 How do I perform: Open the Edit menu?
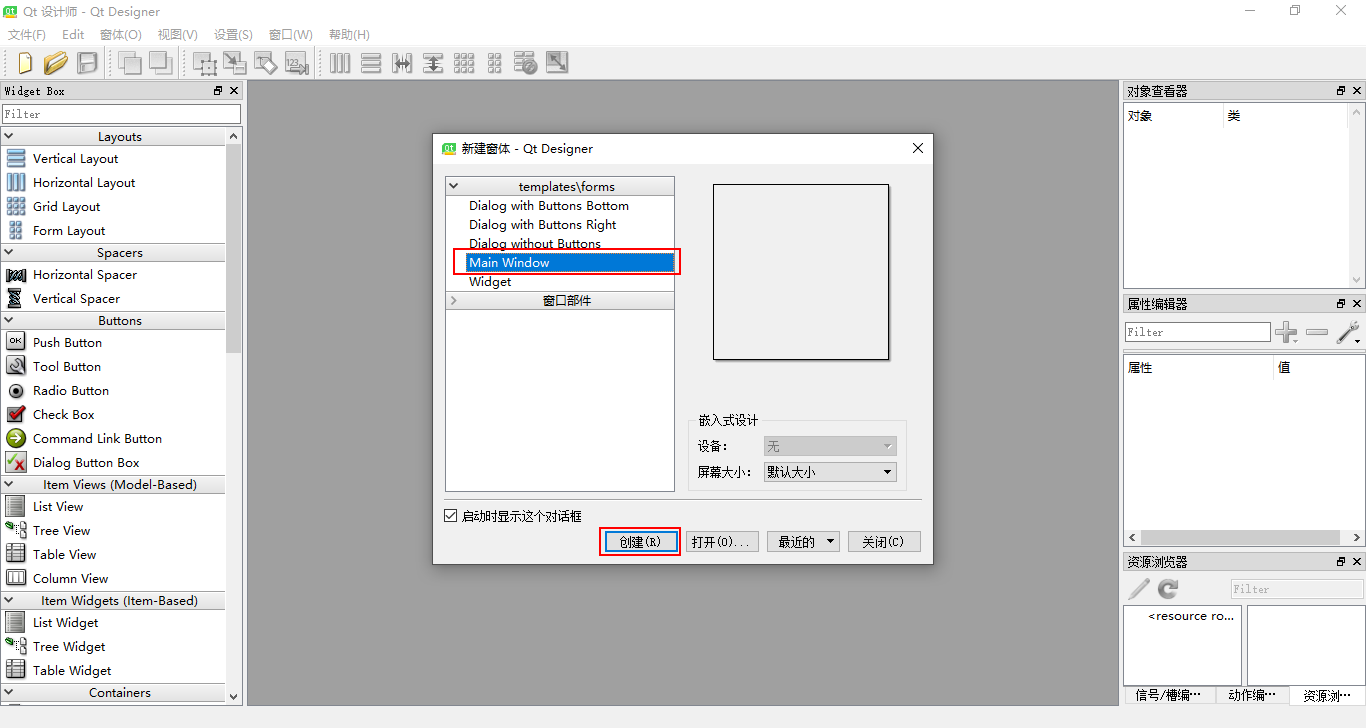coord(72,34)
